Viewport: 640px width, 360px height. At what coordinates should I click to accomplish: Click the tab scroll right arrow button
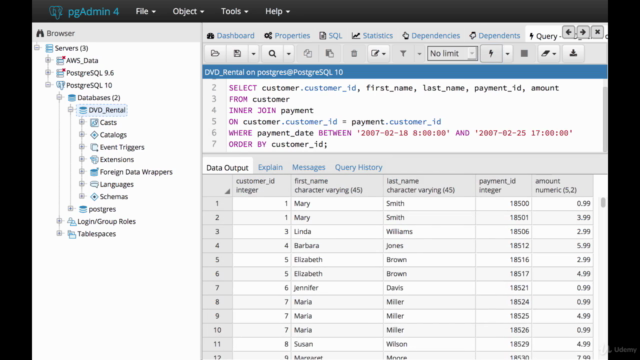click(583, 32)
